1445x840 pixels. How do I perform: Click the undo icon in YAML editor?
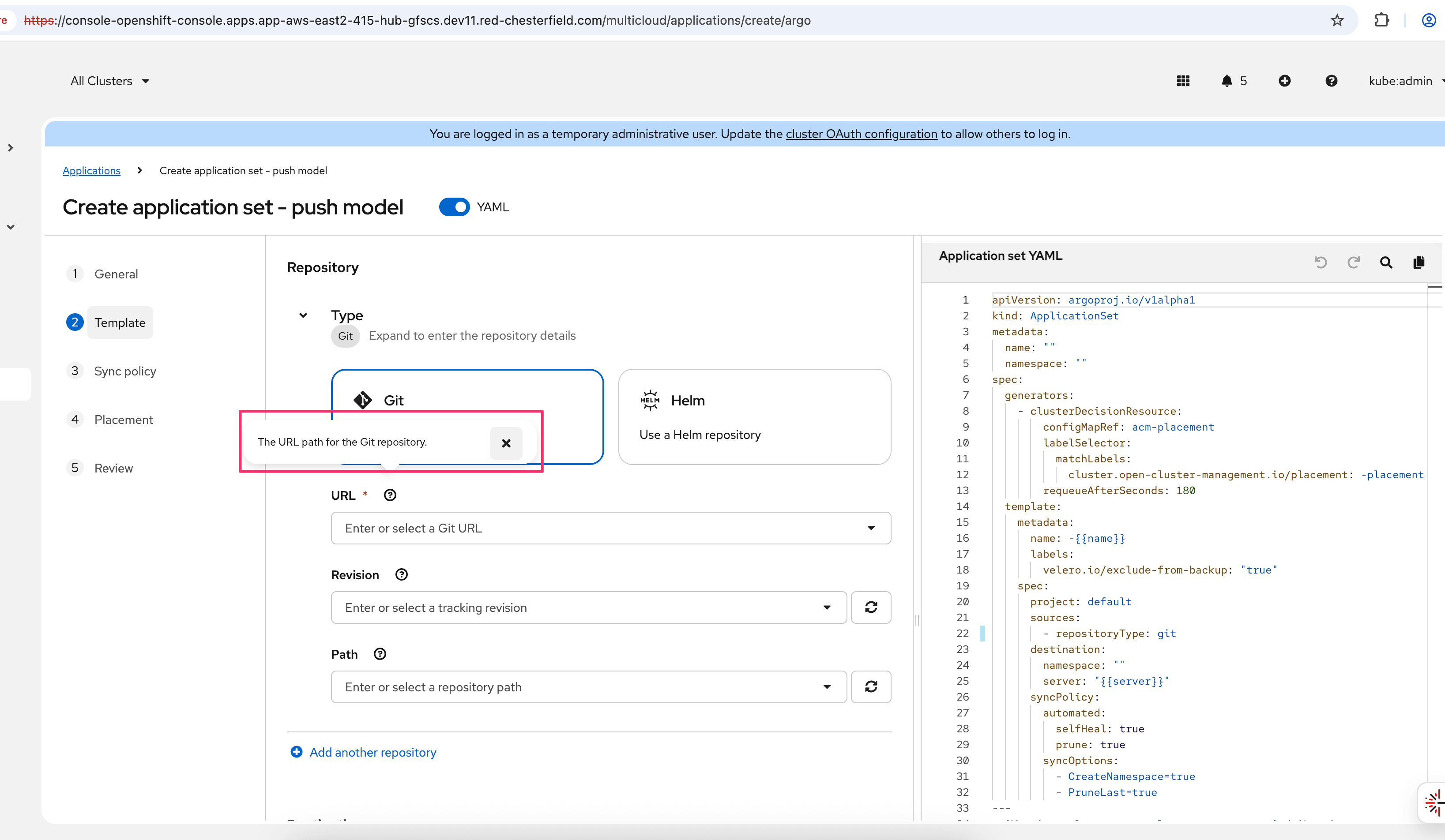click(x=1320, y=262)
